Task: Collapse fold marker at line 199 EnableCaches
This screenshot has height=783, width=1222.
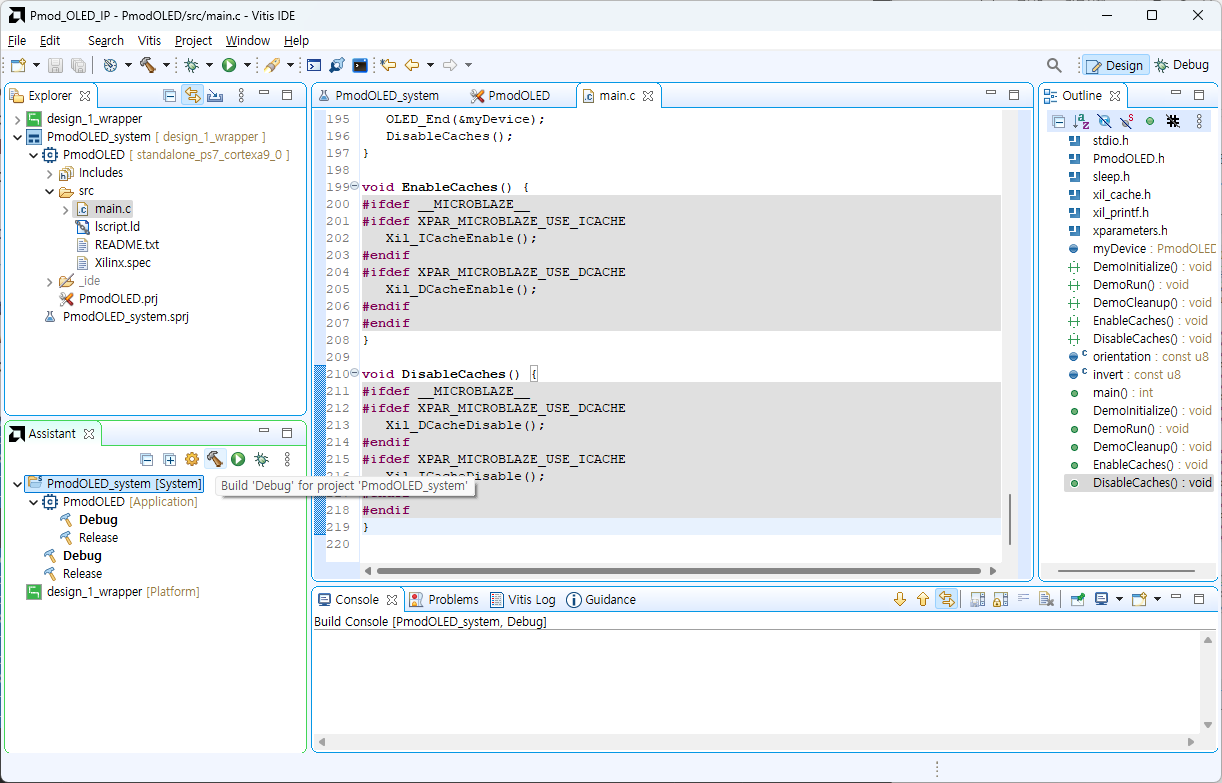Action: [x=354, y=187]
